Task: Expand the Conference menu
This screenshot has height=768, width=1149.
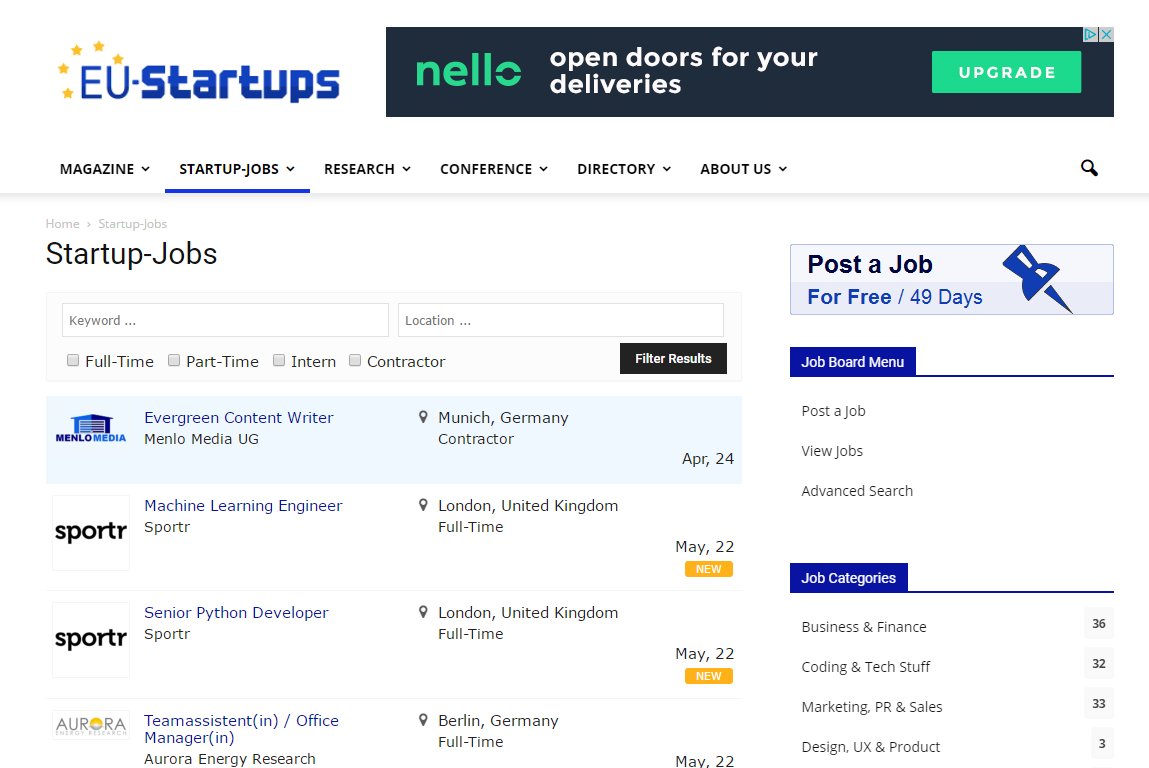Action: pos(494,169)
